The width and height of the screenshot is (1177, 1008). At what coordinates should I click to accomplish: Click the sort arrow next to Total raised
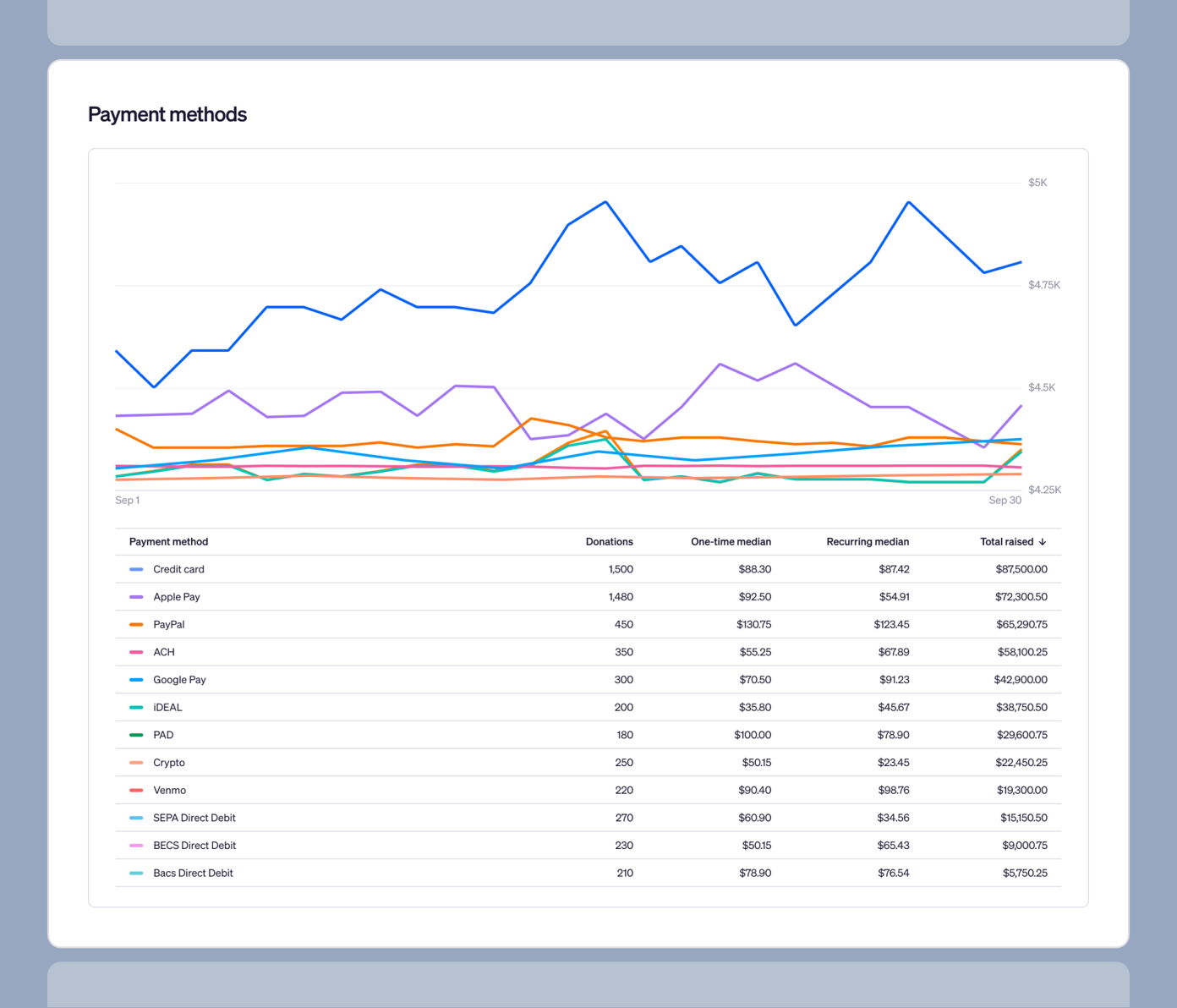(x=1043, y=542)
